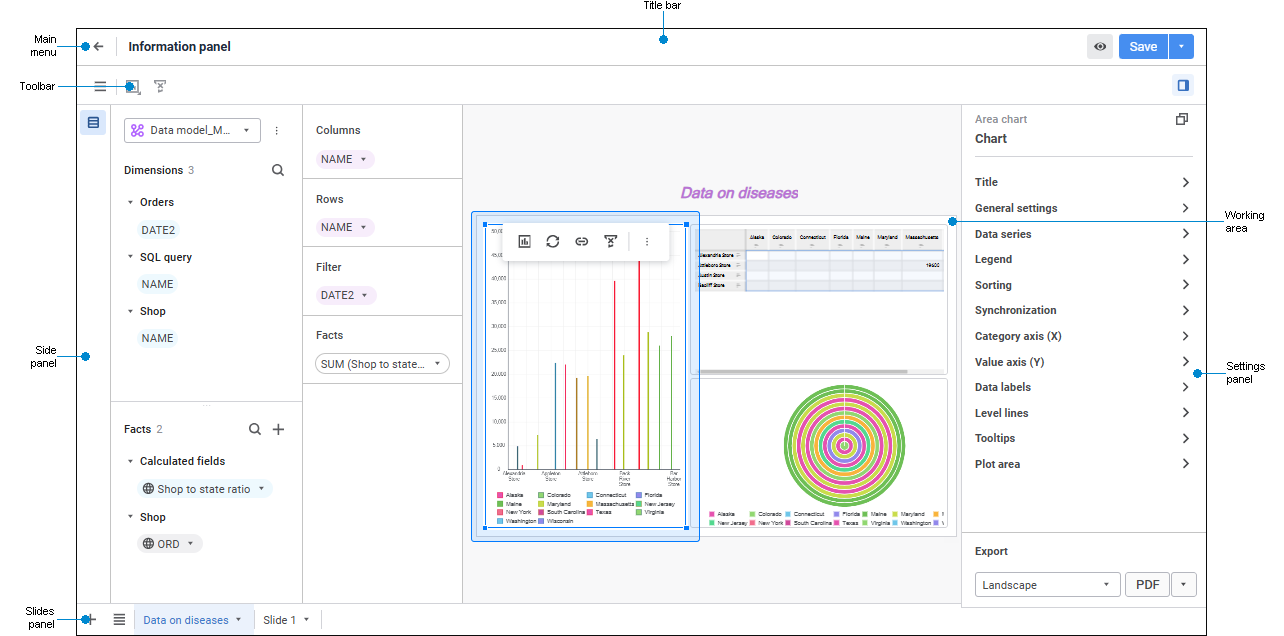This screenshot has width=1284, height=636.
Task: Click the filter icon in the toolbar
Action: 160,87
